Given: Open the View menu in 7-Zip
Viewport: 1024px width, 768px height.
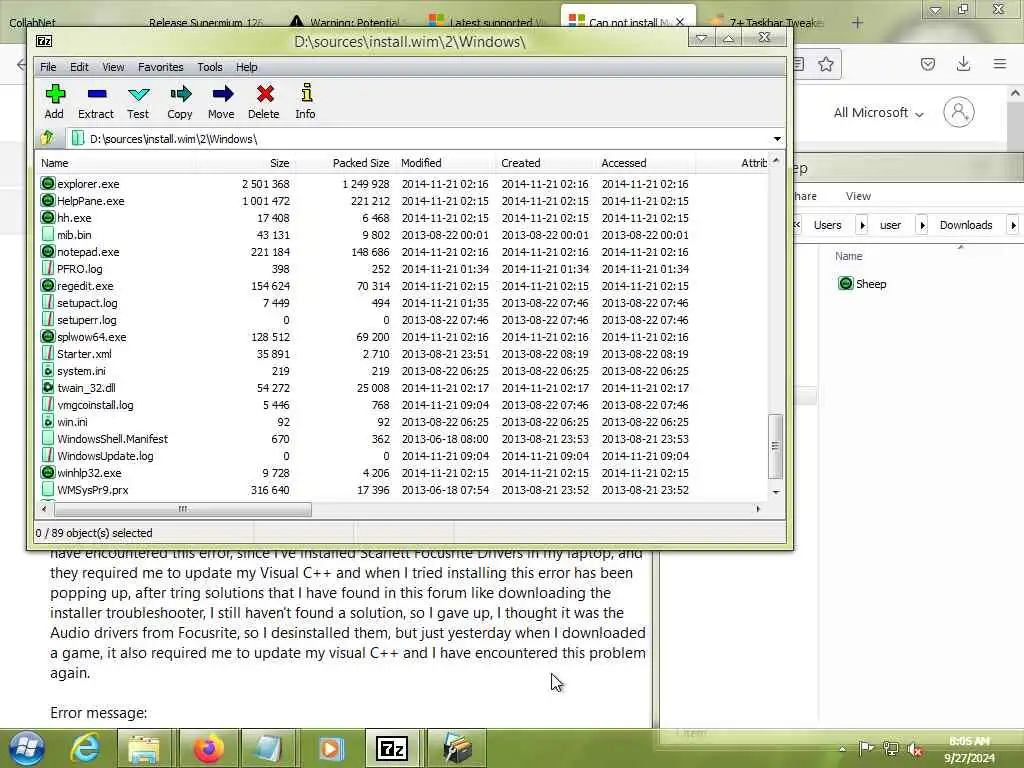Looking at the screenshot, I should (x=113, y=67).
